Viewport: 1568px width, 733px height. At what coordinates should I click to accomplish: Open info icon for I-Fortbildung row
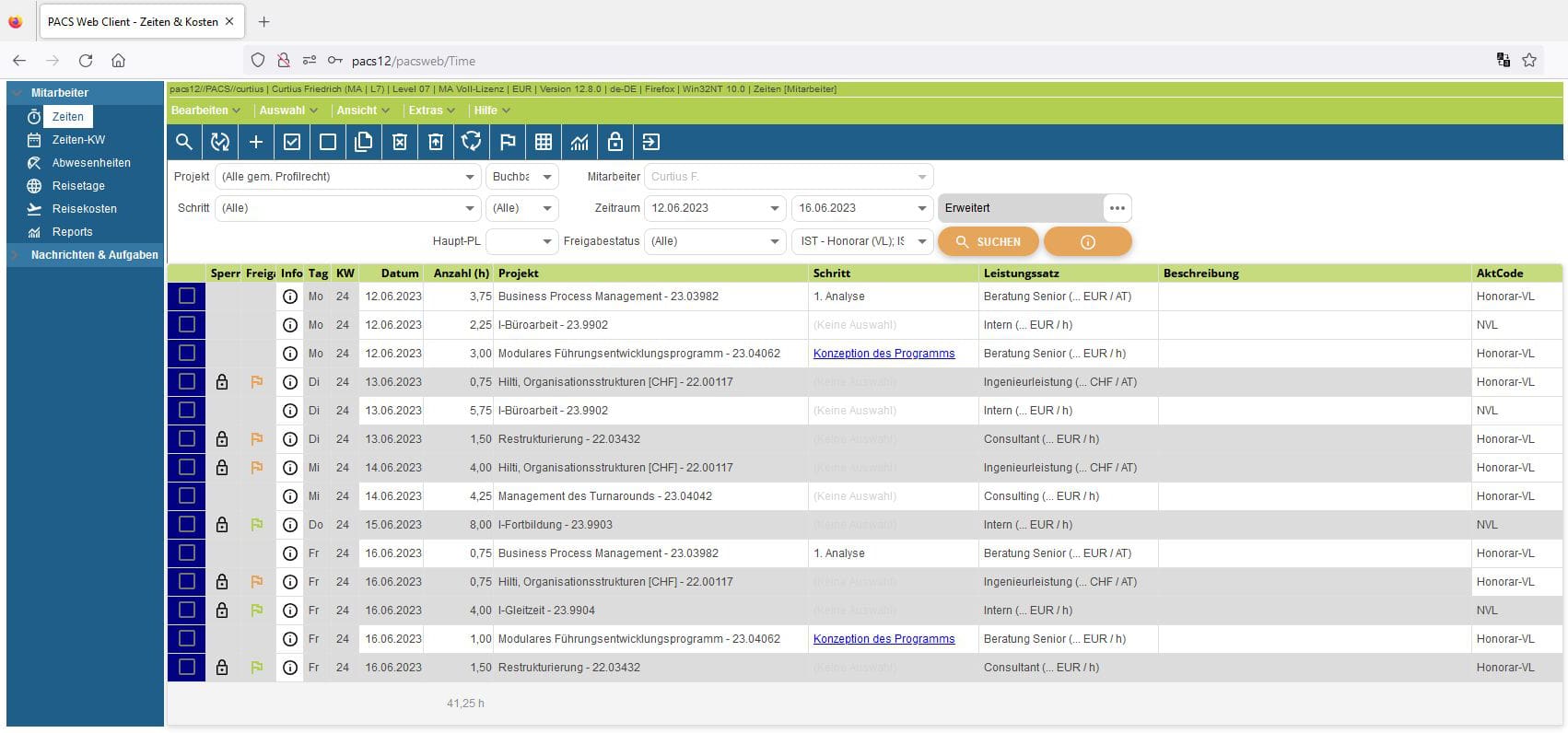(290, 525)
